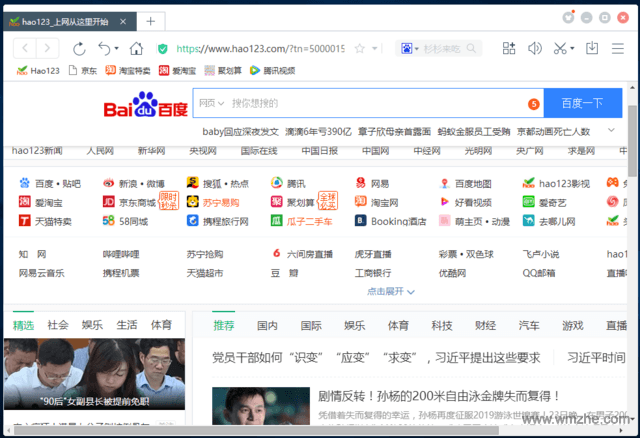Click the skin avatar icon in title bar

click(x=568, y=17)
